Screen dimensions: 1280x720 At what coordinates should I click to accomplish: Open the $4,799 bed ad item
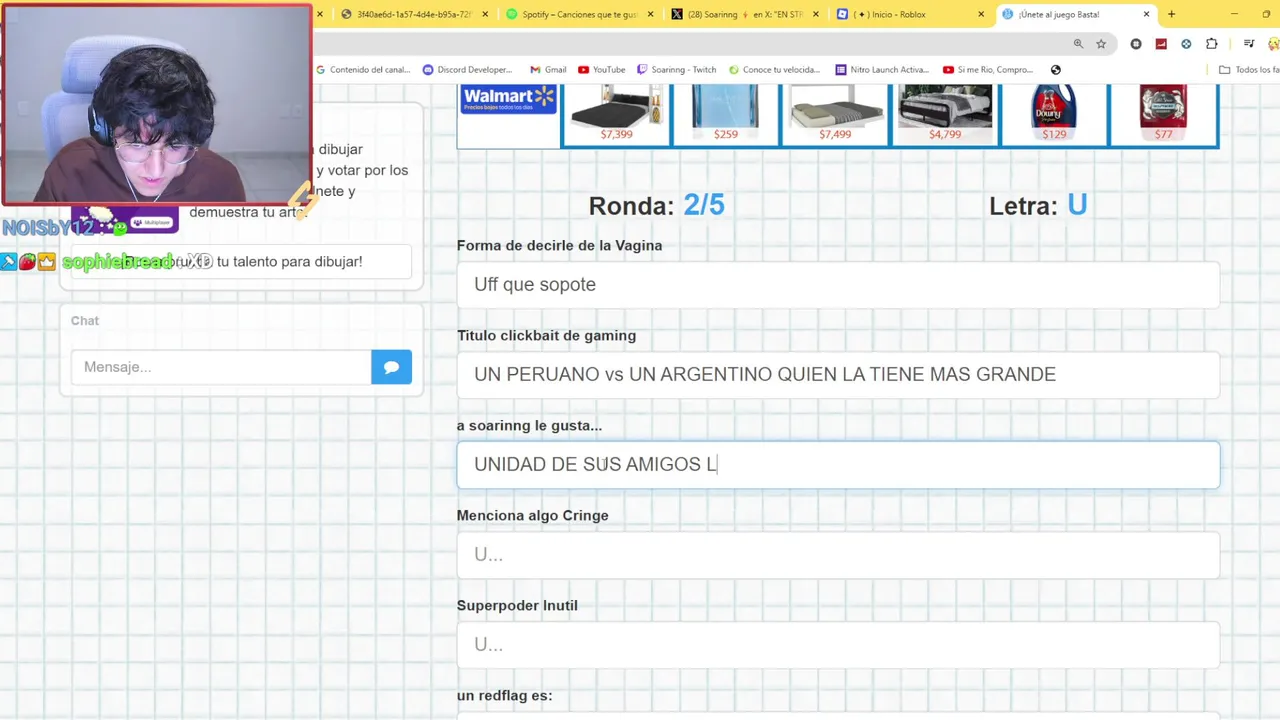coord(945,114)
